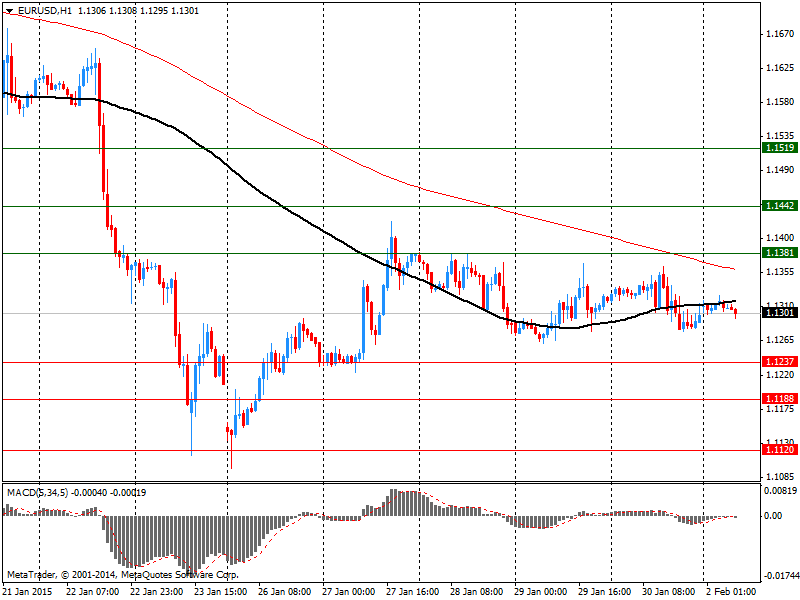Select the green 1.1381 resistance level label
The width and height of the screenshot is (800, 600).
[779, 253]
